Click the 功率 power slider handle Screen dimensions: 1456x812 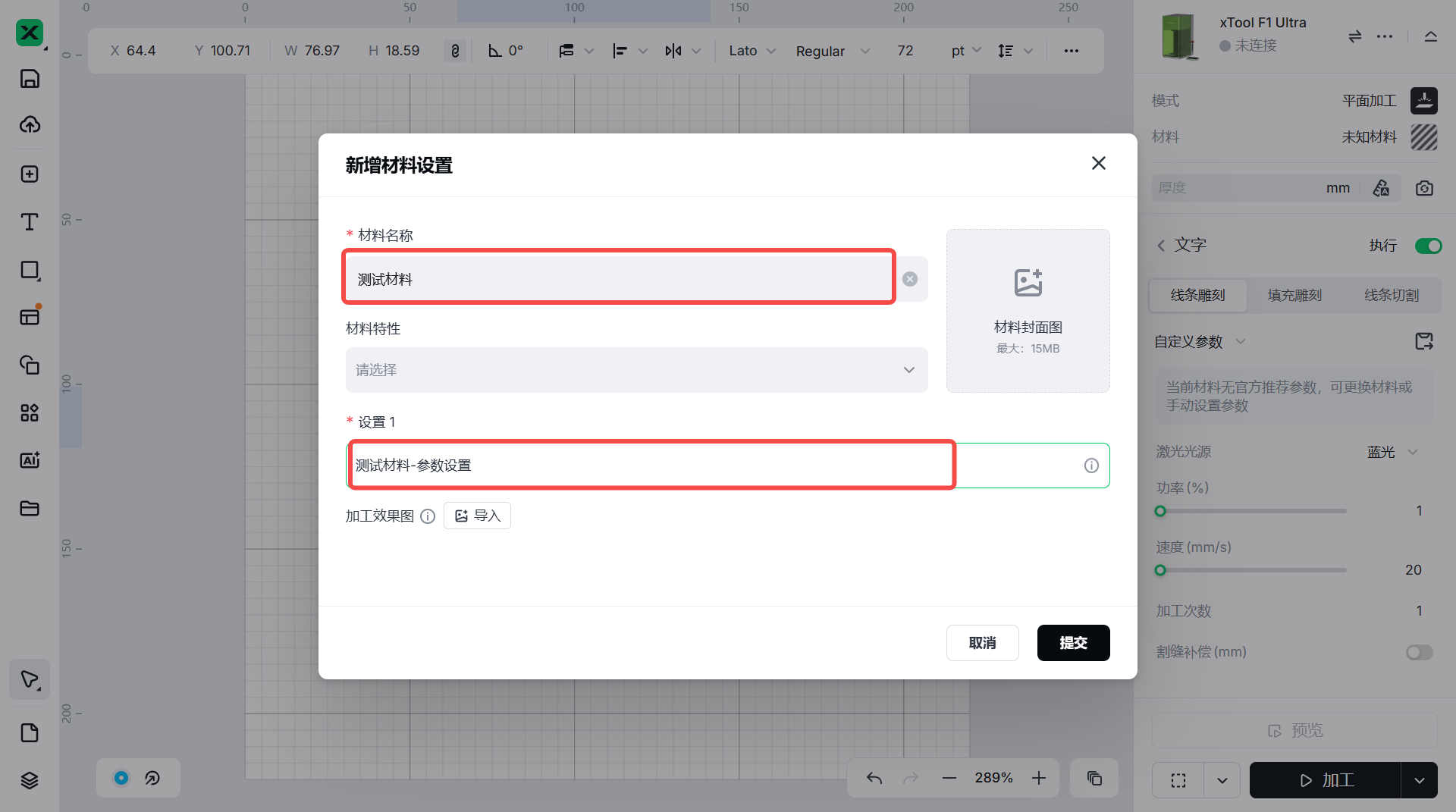click(x=1160, y=511)
